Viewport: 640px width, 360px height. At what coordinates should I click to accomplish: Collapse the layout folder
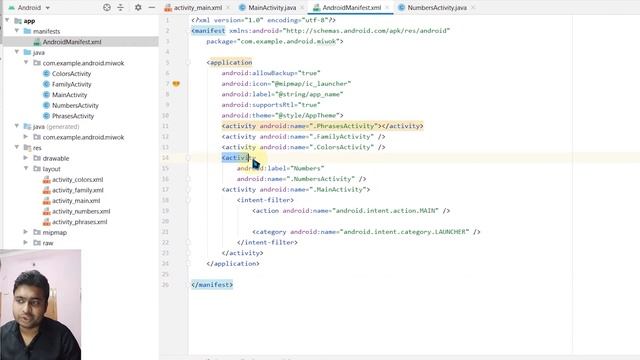coord(26,168)
